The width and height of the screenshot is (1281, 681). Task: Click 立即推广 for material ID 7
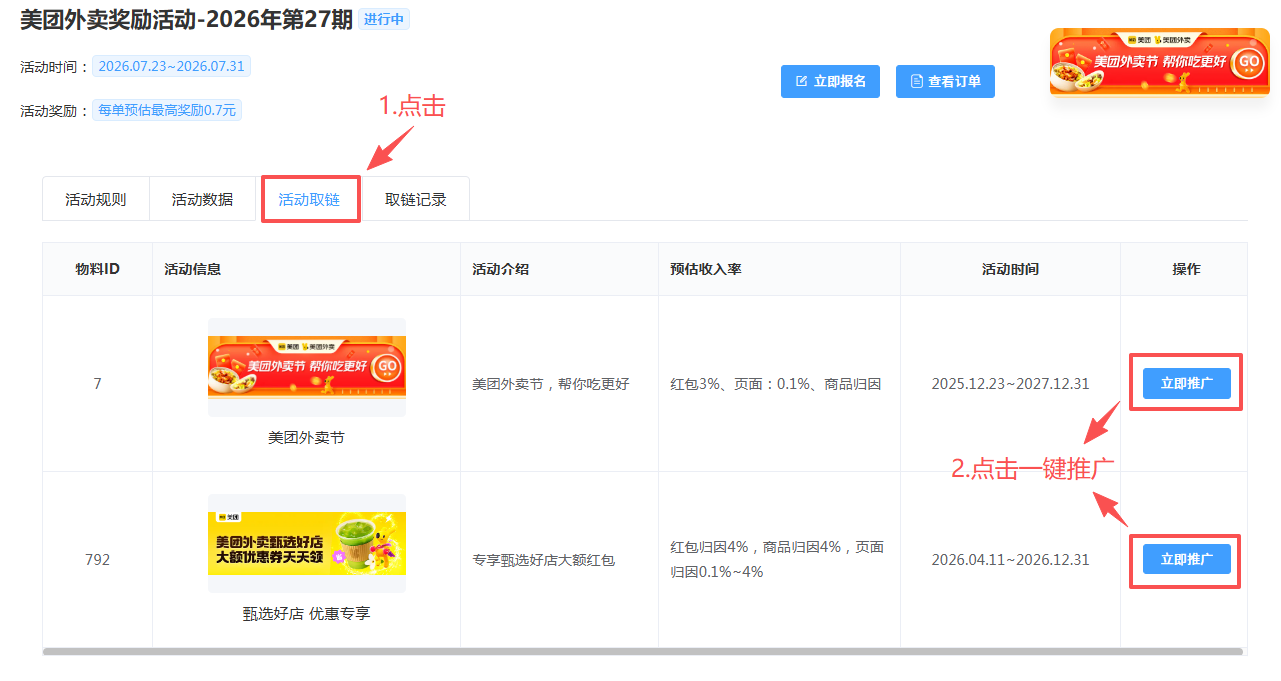pos(1186,383)
